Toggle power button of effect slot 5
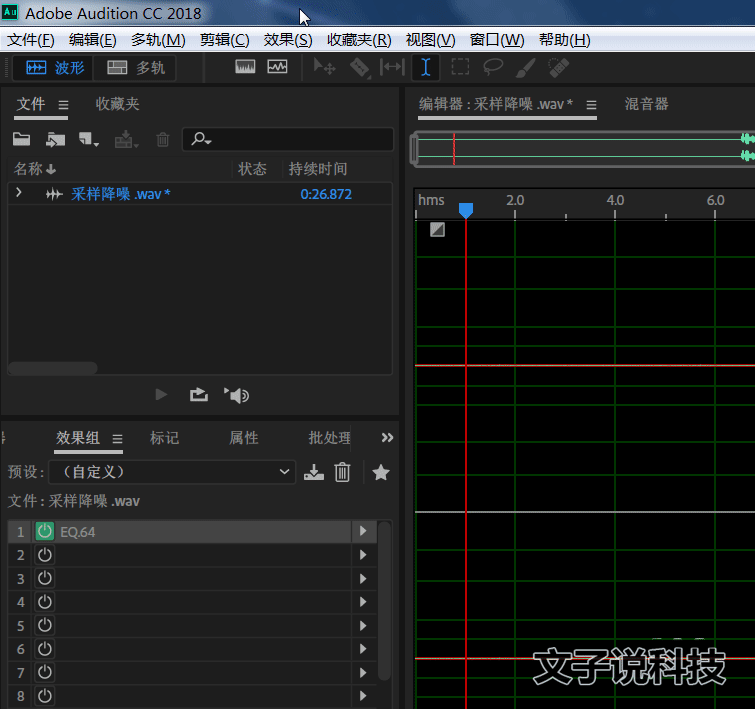Image resolution: width=755 pixels, height=709 pixels. (x=45, y=626)
